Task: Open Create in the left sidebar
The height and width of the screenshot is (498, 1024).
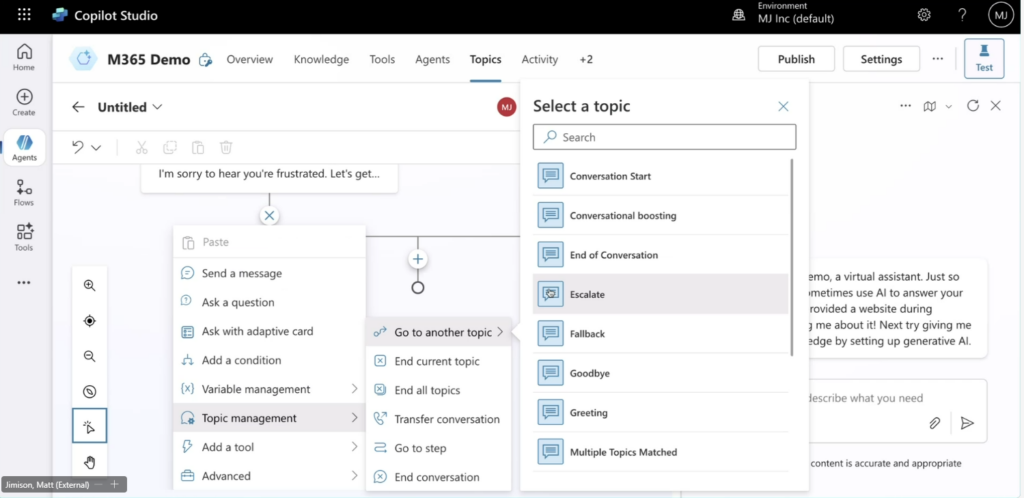Action: pyautogui.click(x=24, y=102)
